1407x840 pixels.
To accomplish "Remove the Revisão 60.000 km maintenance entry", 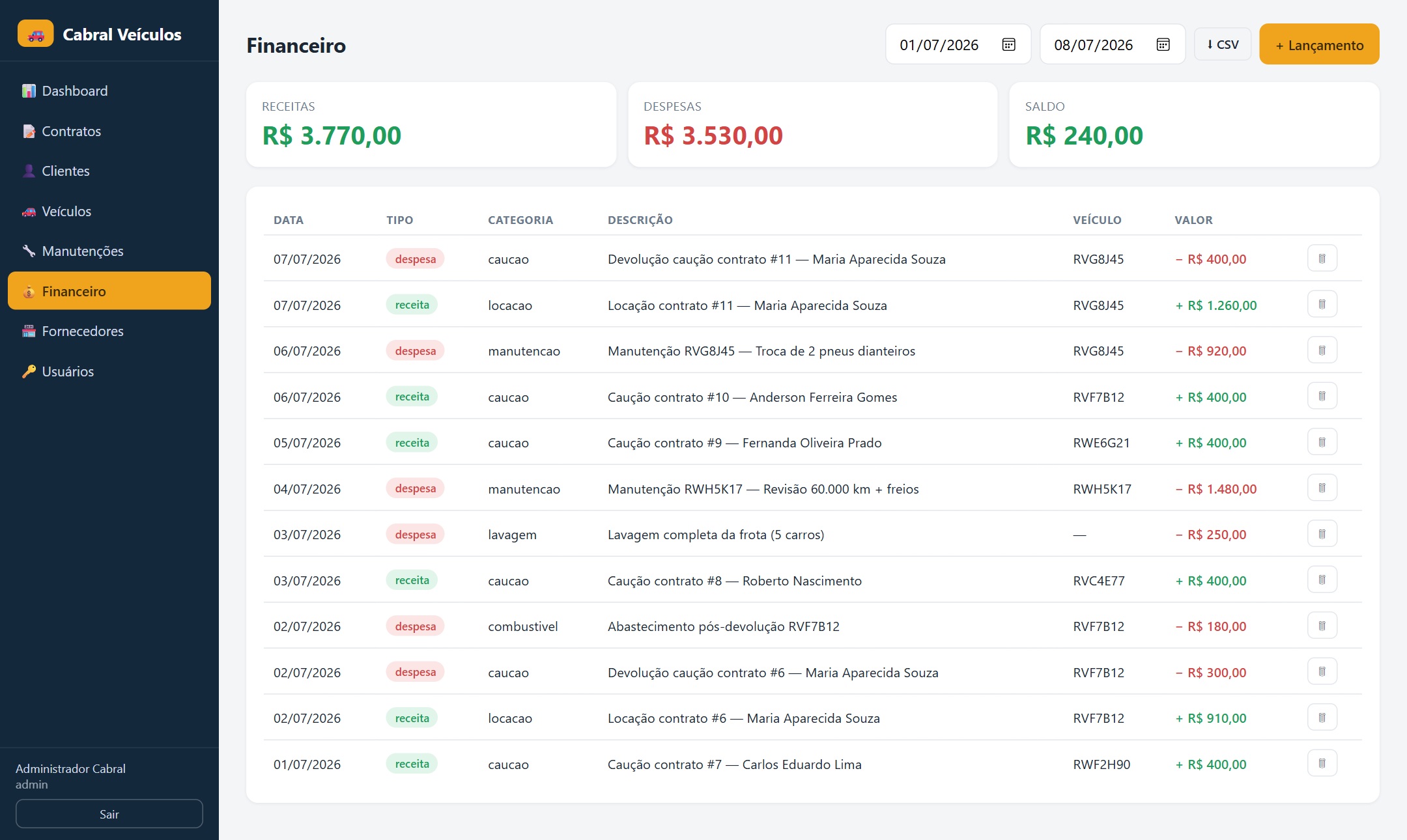I will click(1322, 488).
